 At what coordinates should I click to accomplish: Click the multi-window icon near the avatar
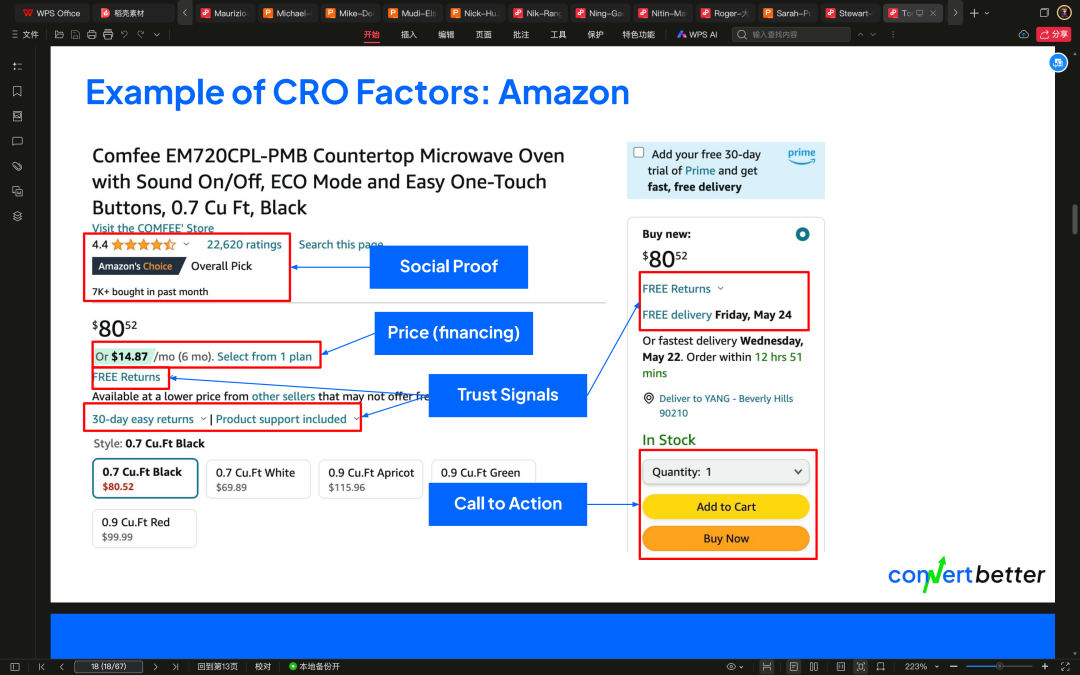pos(1044,13)
